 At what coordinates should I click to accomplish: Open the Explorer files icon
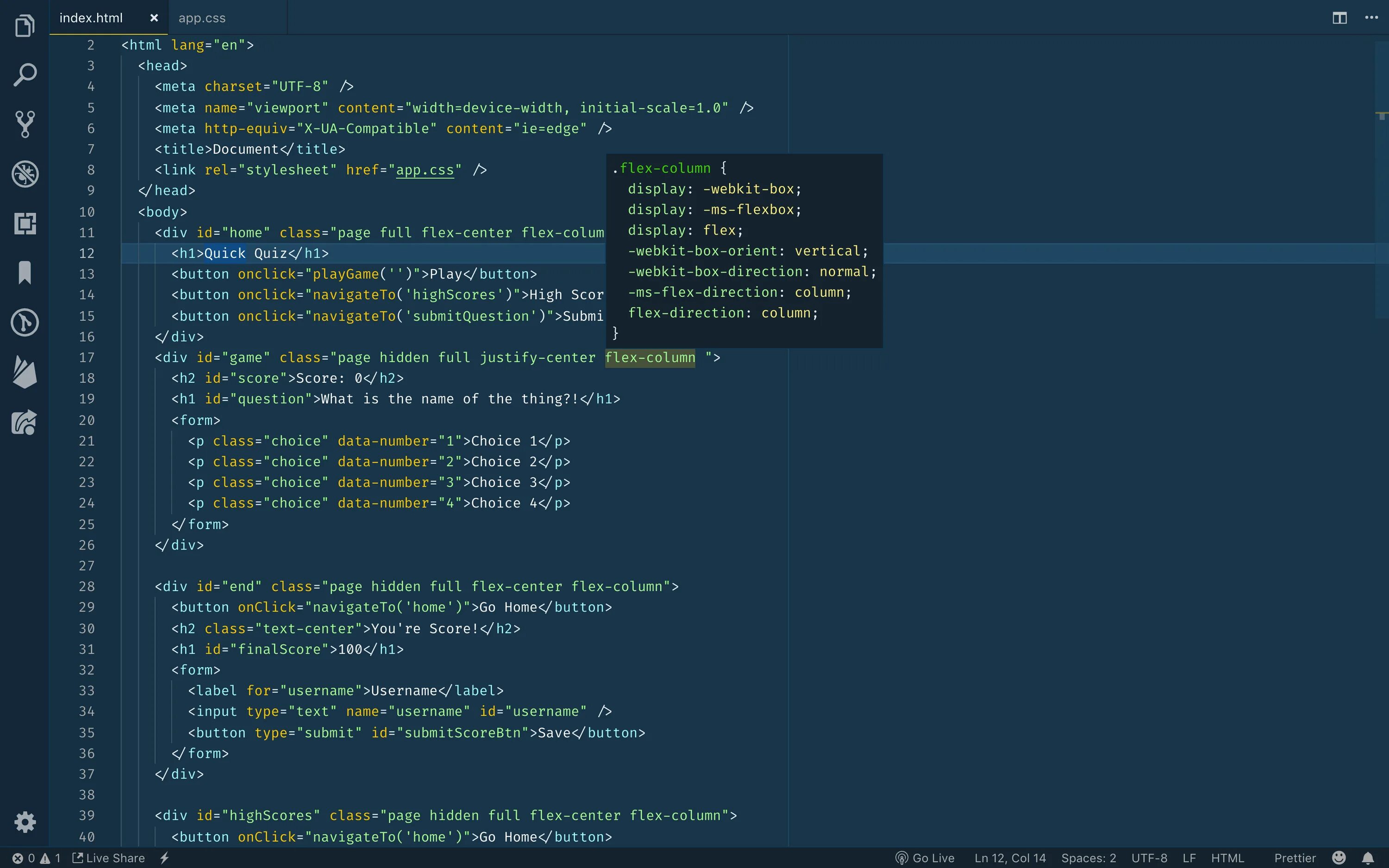pos(24,26)
